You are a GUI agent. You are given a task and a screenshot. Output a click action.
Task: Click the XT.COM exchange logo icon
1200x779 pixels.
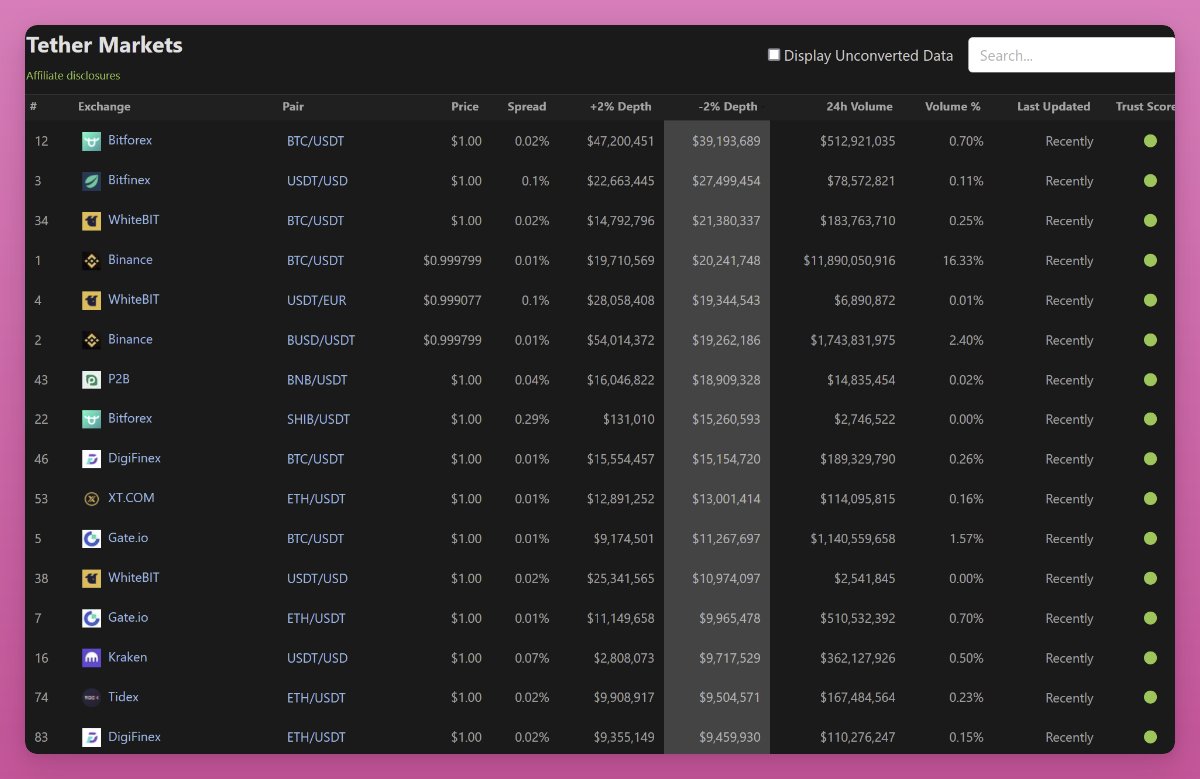tap(91, 499)
